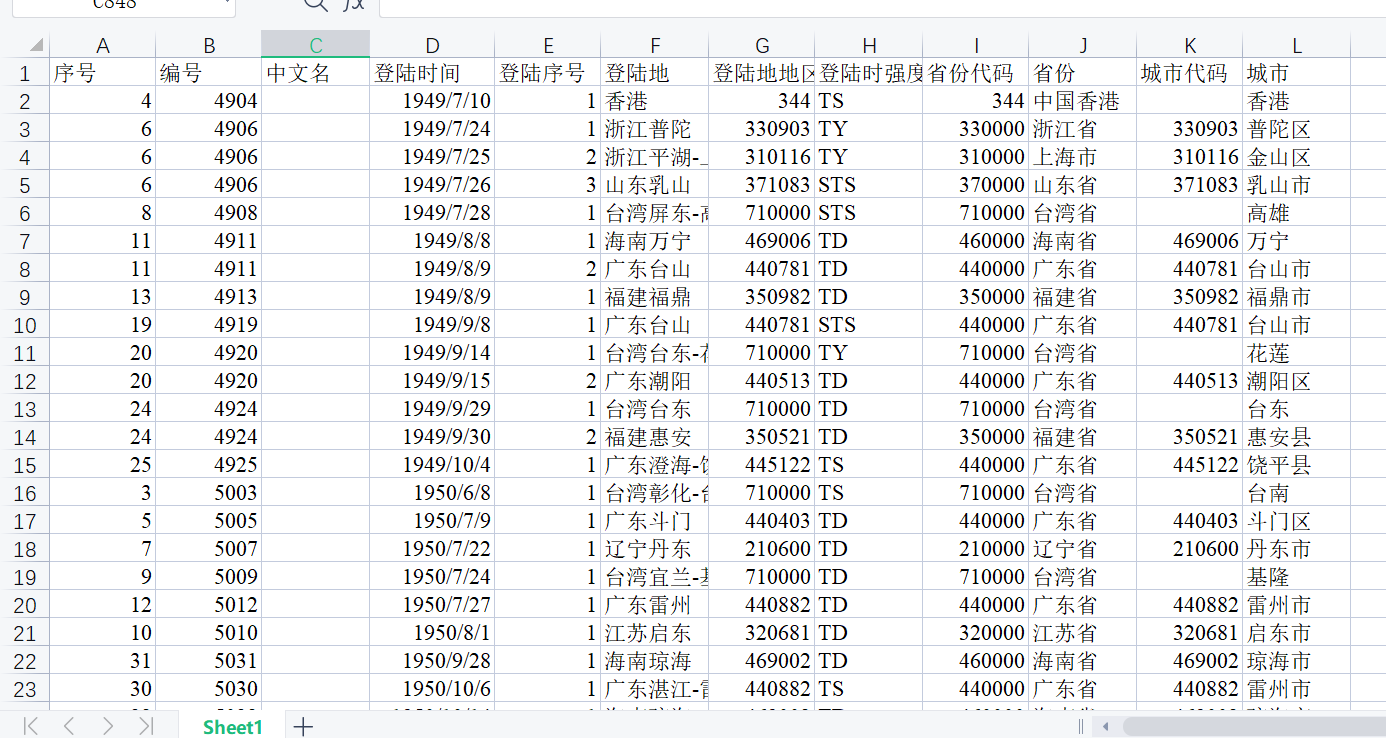The width and height of the screenshot is (1386, 738).
Task: Select the cell containing 琼海市
Action: coord(1297,661)
